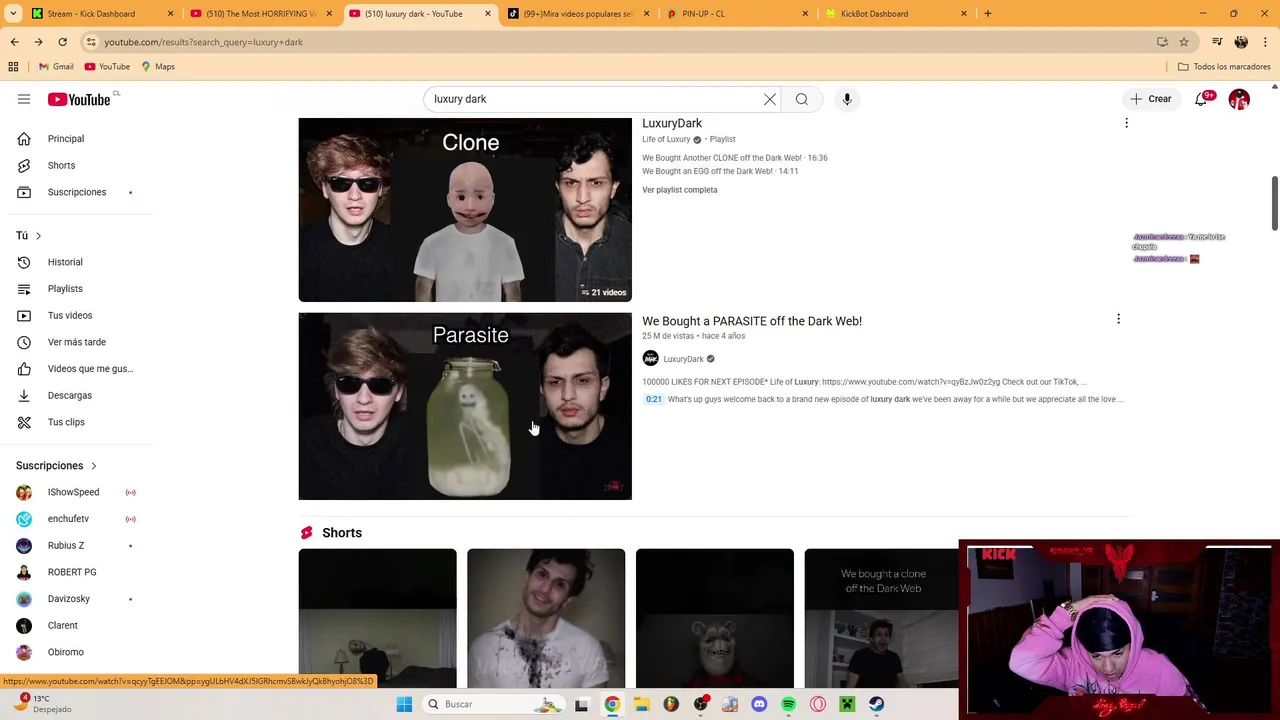
Task: Switch to the TikTok Mira videos tab
Action: pos(579,14)
